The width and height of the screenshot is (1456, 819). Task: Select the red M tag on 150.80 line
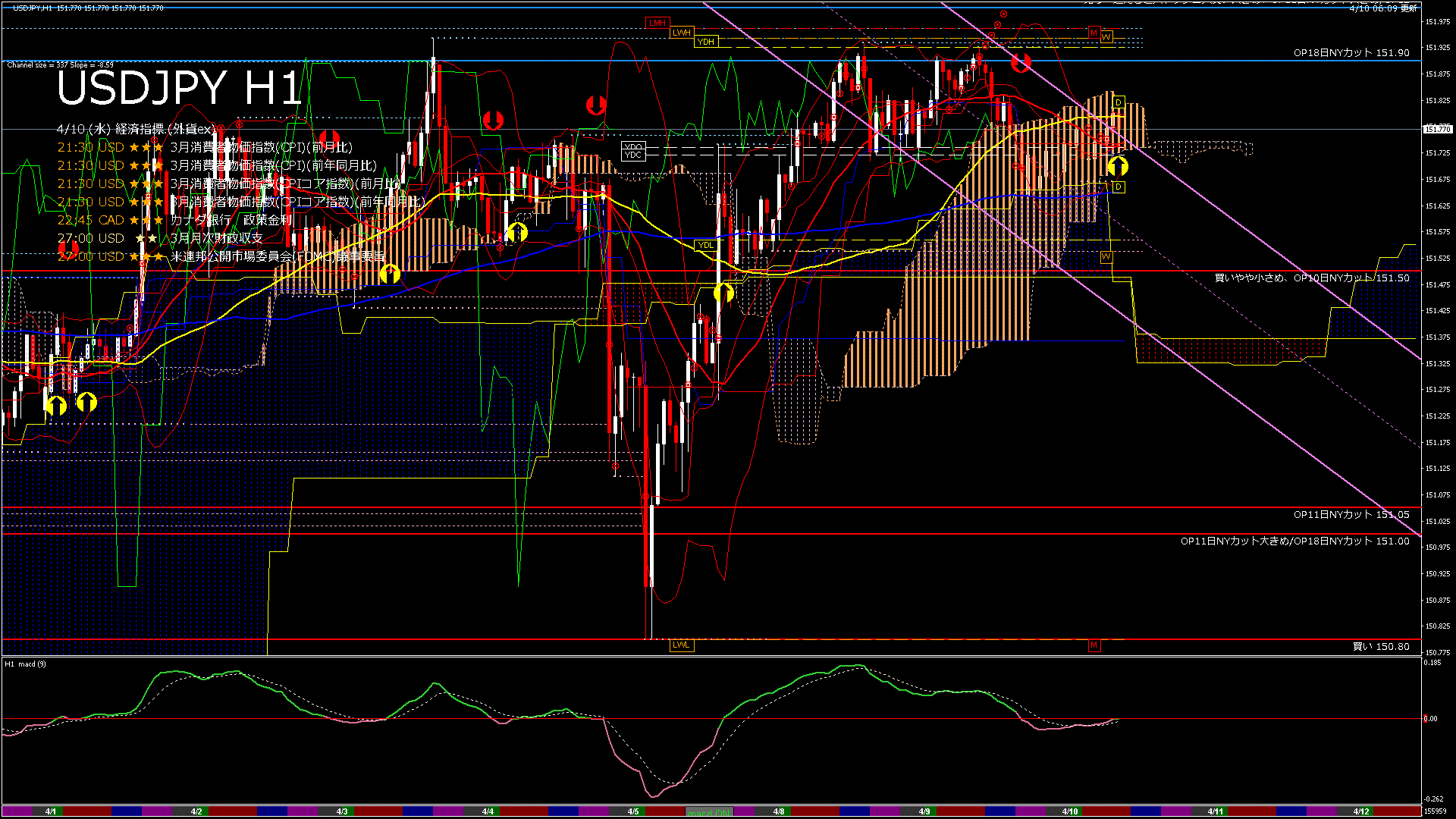pos(1094,645)
